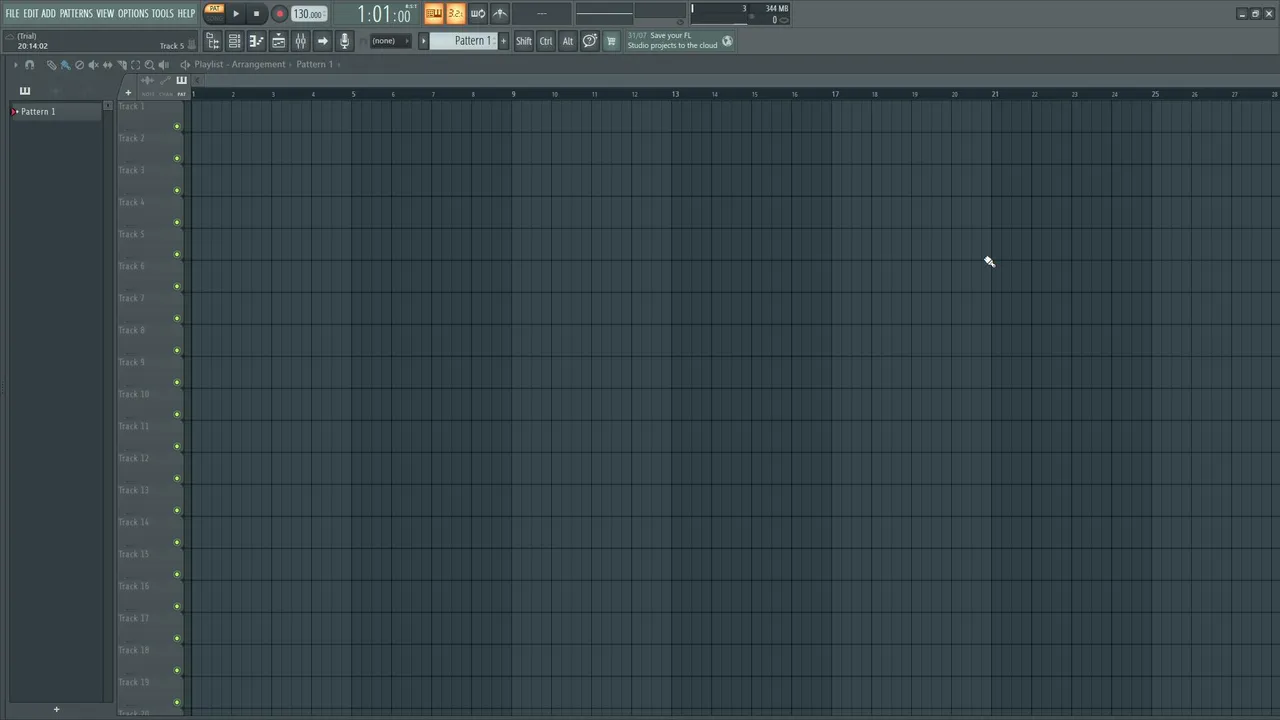Select the Paint brush tool
This screenshot has width=1280, height=720.
click(65, 65)
